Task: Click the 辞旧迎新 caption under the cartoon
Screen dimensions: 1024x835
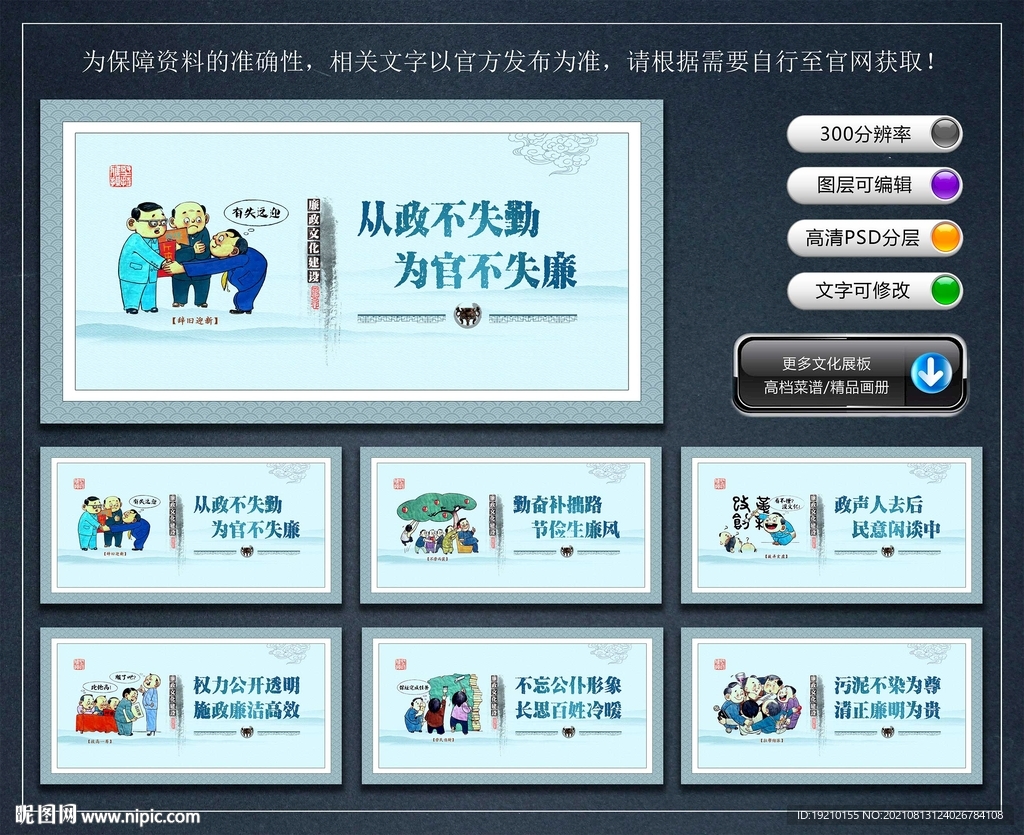Action: [195, 321]
